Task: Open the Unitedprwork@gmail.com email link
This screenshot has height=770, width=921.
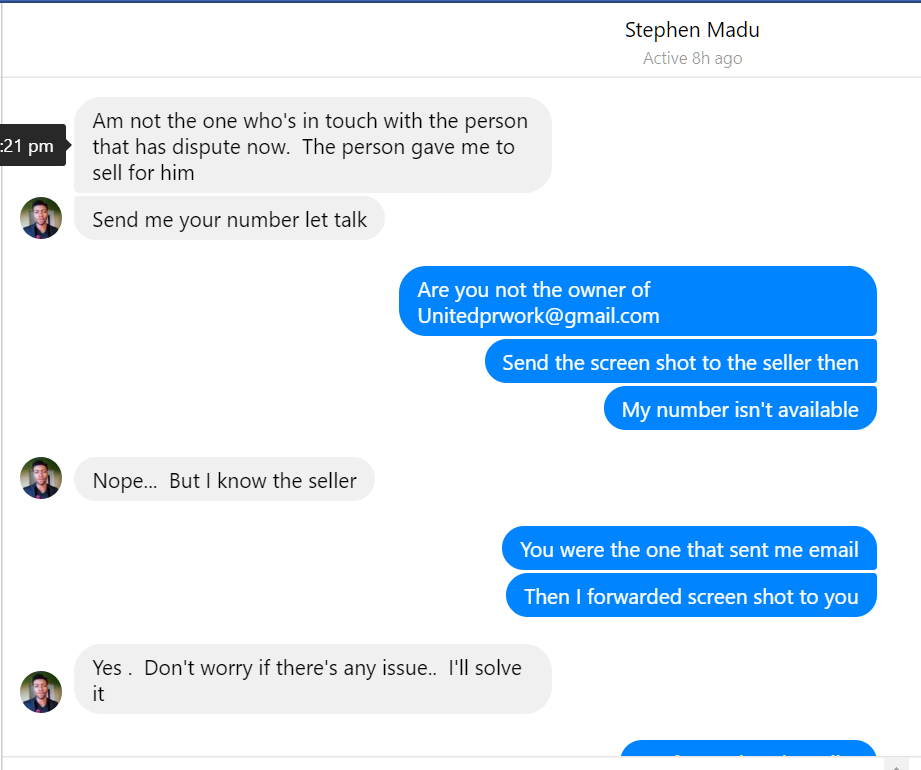Action: point(538,316)
